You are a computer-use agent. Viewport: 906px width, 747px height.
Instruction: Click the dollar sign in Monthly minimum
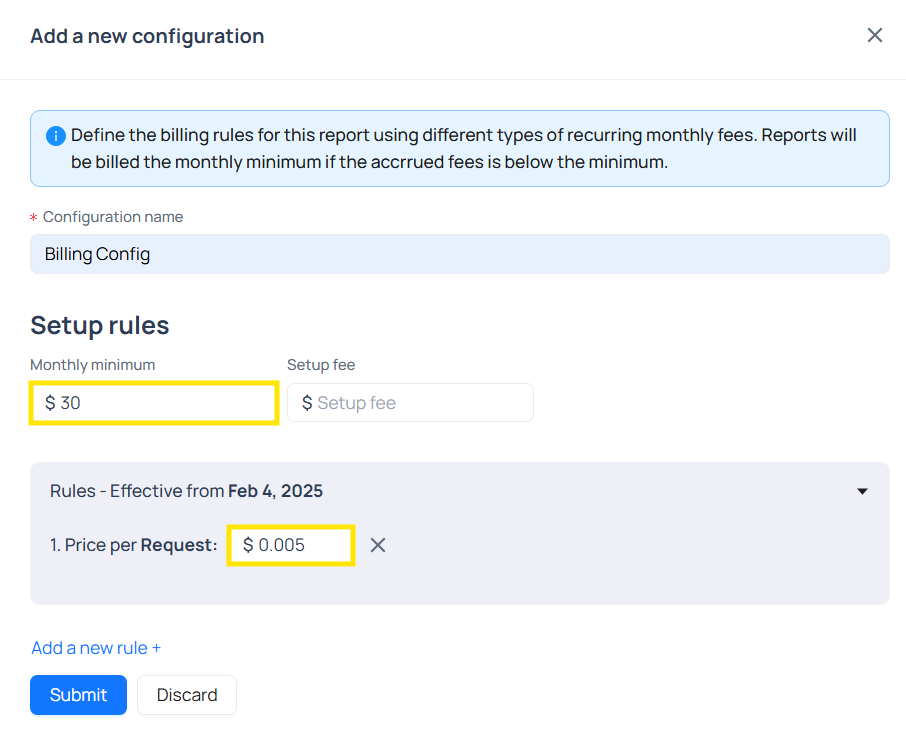coord(50,403)
